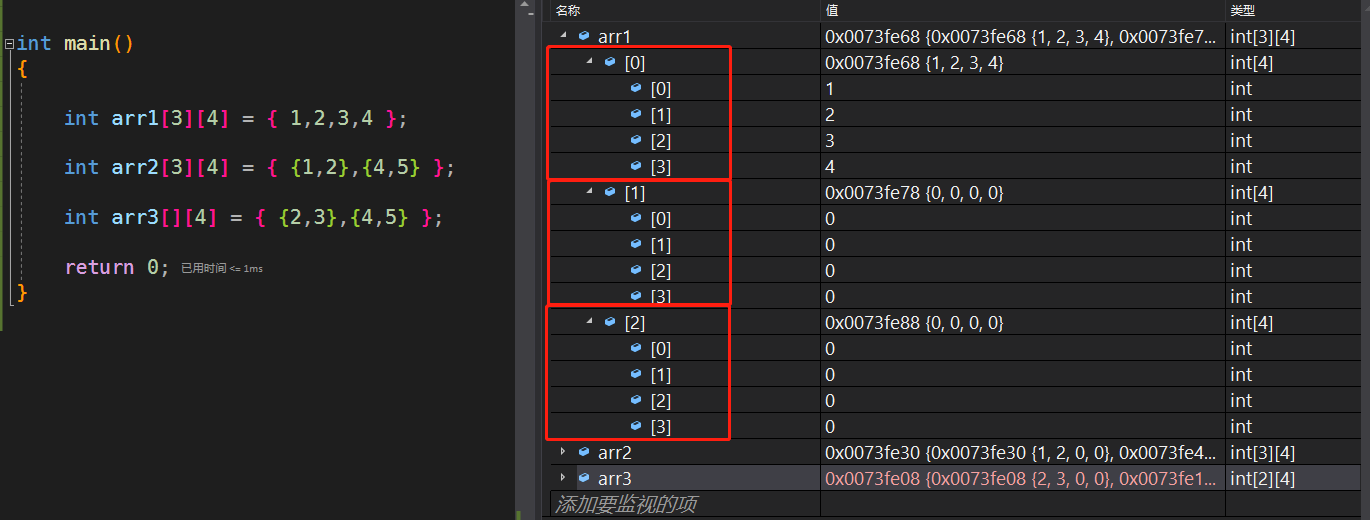Image resolution: width=1370 pixels, height=520 pixels.
Task: Click the 已用时间 <= 1ms perf tip
Action: tap(222, 268)
